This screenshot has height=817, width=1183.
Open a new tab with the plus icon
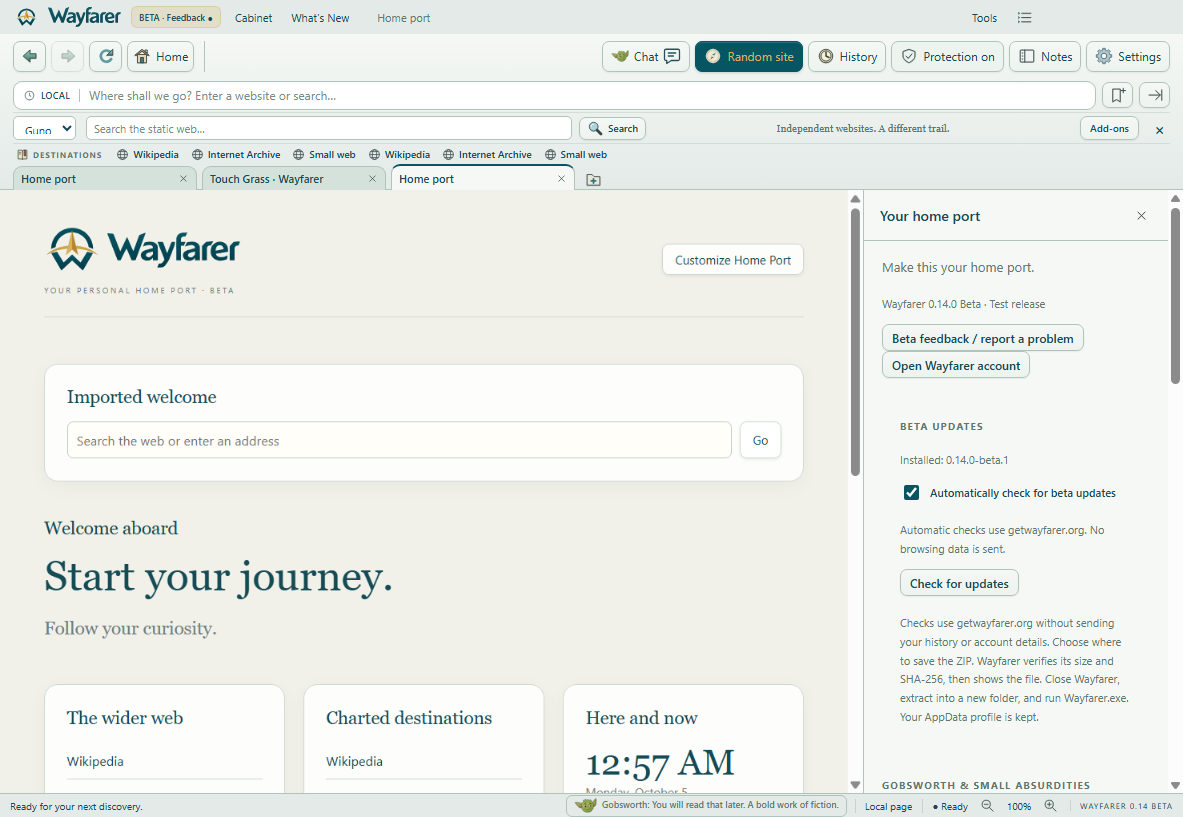tap(594, 180)
